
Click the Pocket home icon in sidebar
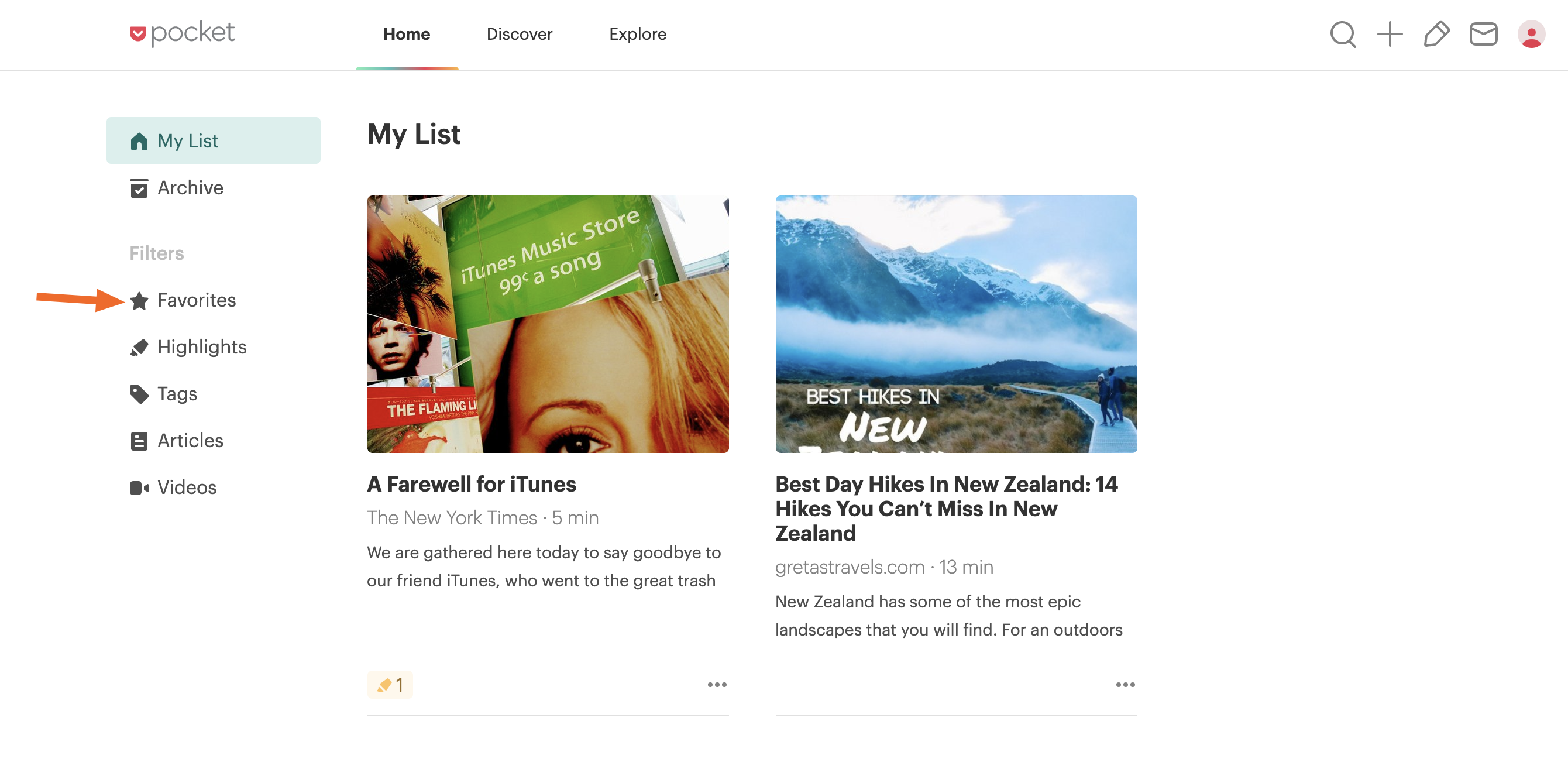click(139, 141)
